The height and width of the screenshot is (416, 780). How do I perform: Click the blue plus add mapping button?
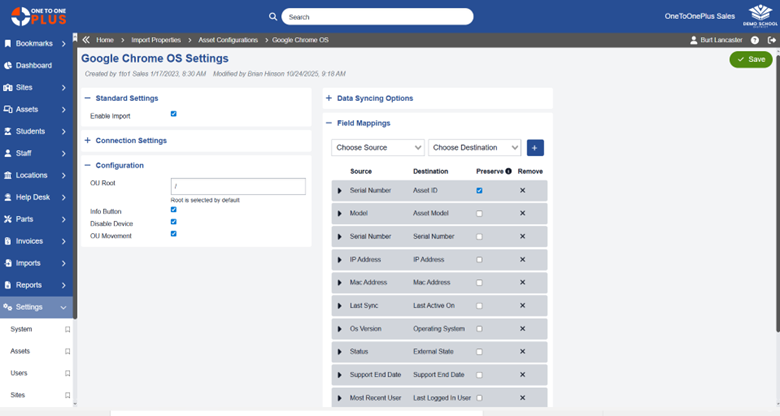[535, 148]
